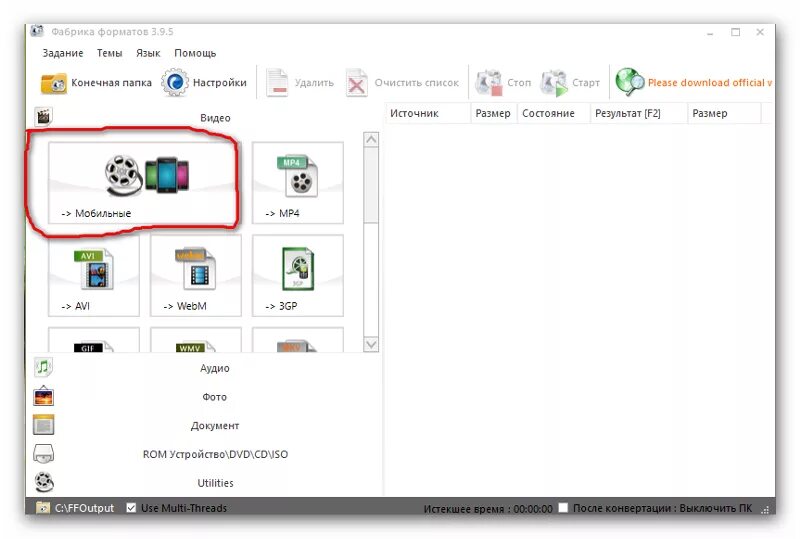Click the Удалить toolbar button
The width and height of the screenshot is (800, 539).
(x=300, y=83)
